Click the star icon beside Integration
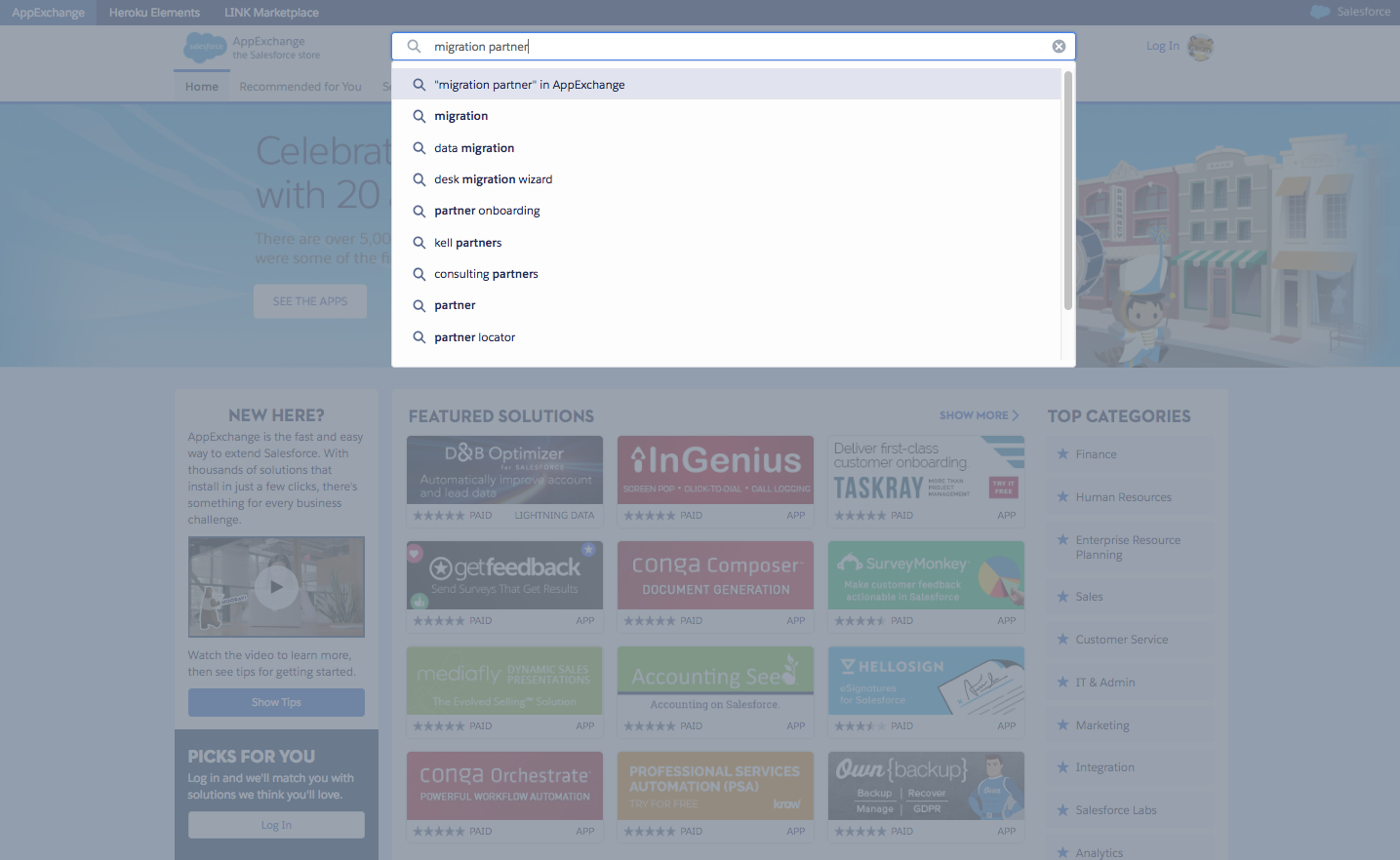1400x860 pixels. pyautogui.click(x=1063, y=766)
